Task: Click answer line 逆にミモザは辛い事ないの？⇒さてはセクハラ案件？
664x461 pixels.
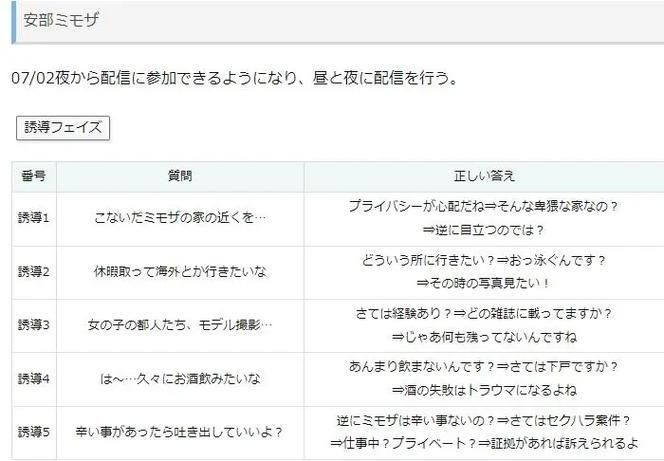Action: (x=484, y=421)
